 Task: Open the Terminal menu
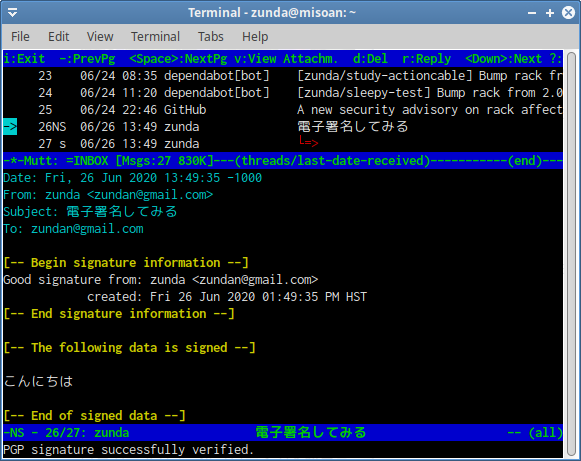click(155, 37)
